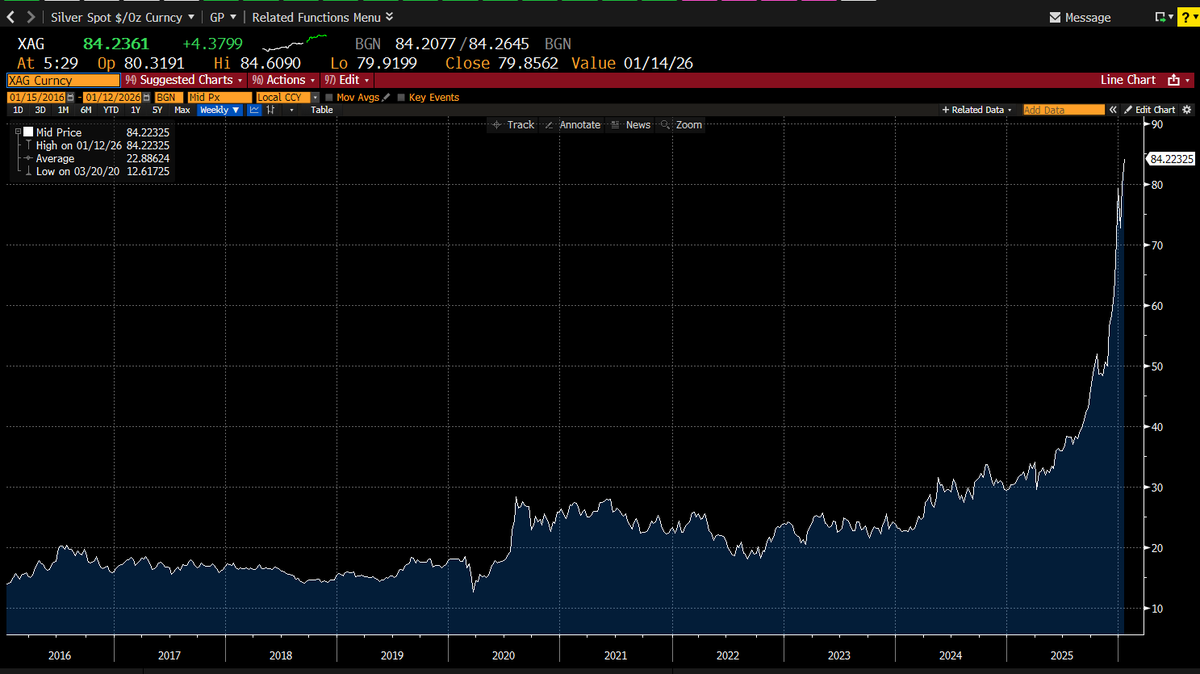This screenshot has height=674, width=1200.
Task: Select the 6M range
Action: coord(86,110)
